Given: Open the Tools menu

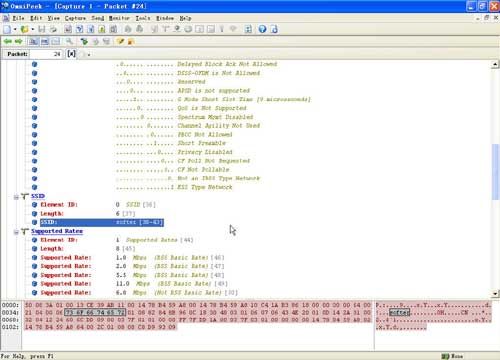Looking at the screenshot, I should [143, 18].
